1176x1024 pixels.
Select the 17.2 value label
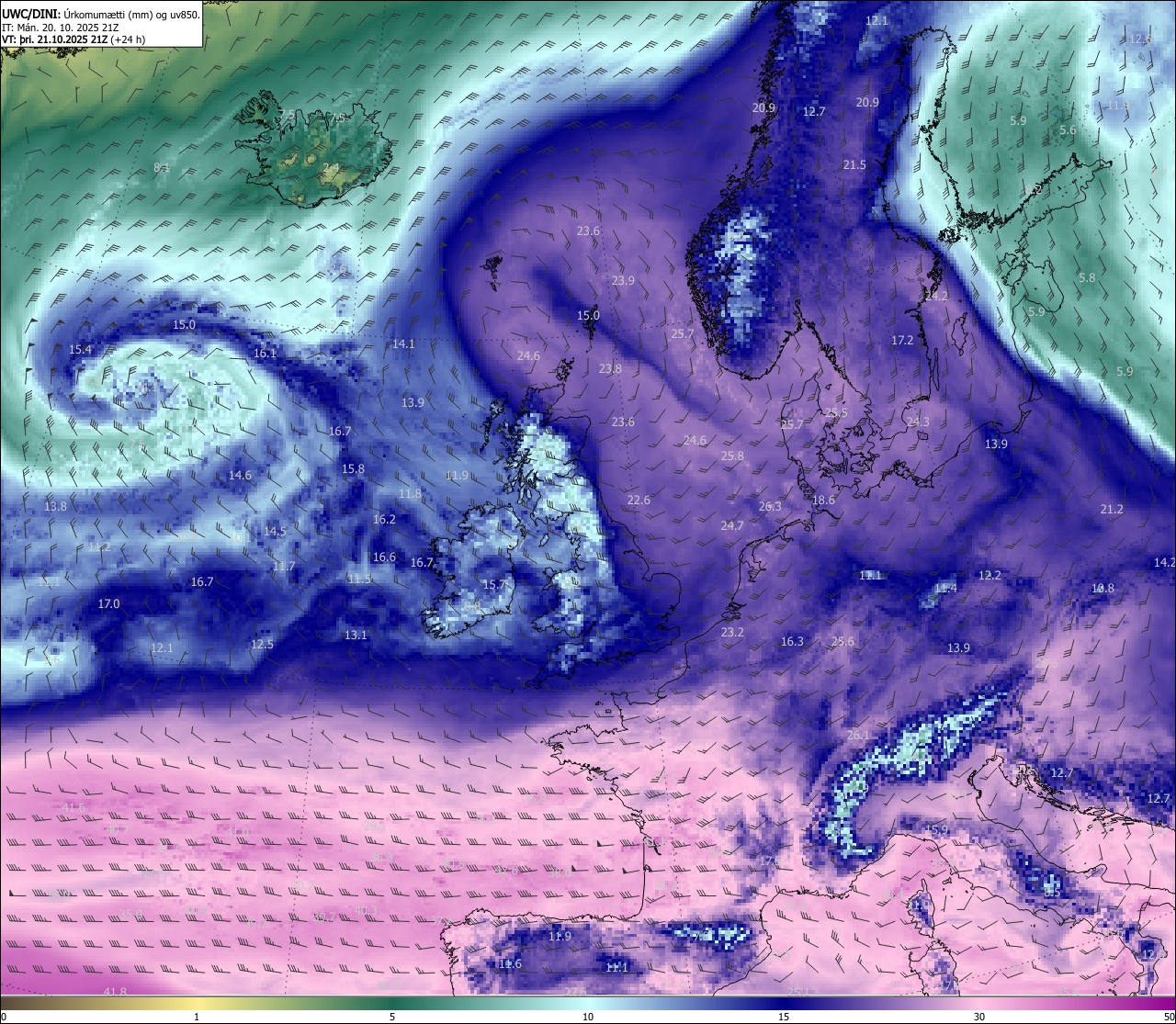click(x=902, y=340)
